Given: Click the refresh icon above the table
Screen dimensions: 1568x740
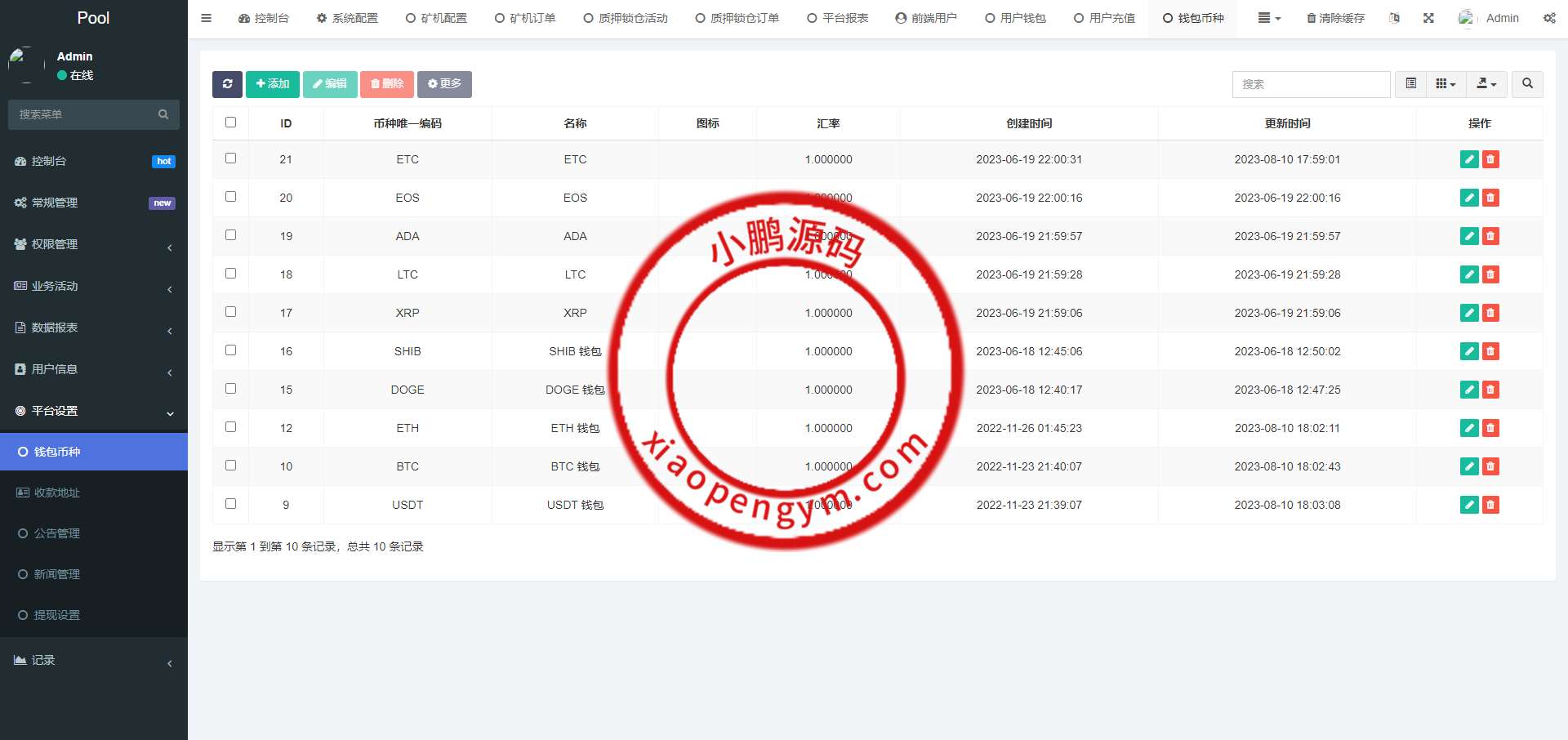Looking at the screenshot, I should [x=227, y=84].
